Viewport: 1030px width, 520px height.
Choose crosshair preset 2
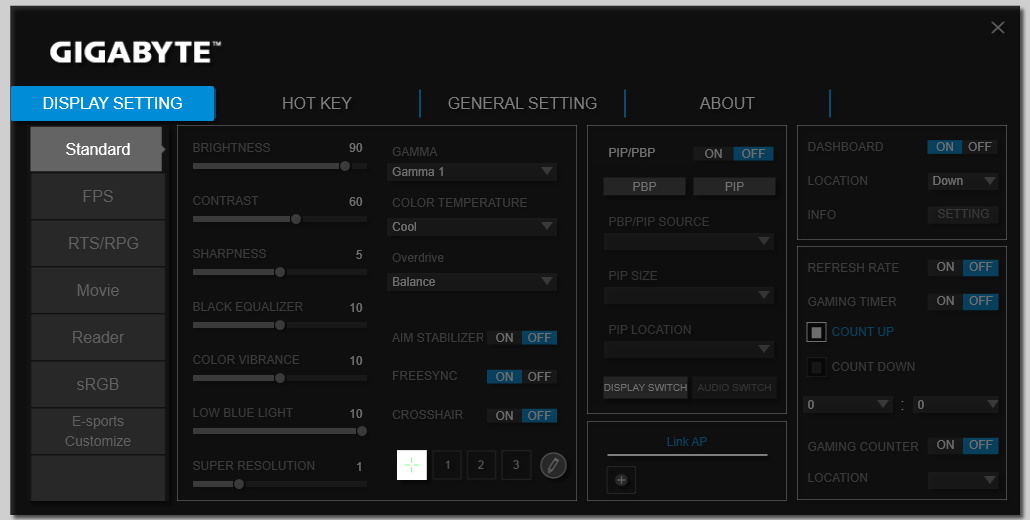[481, 465]
